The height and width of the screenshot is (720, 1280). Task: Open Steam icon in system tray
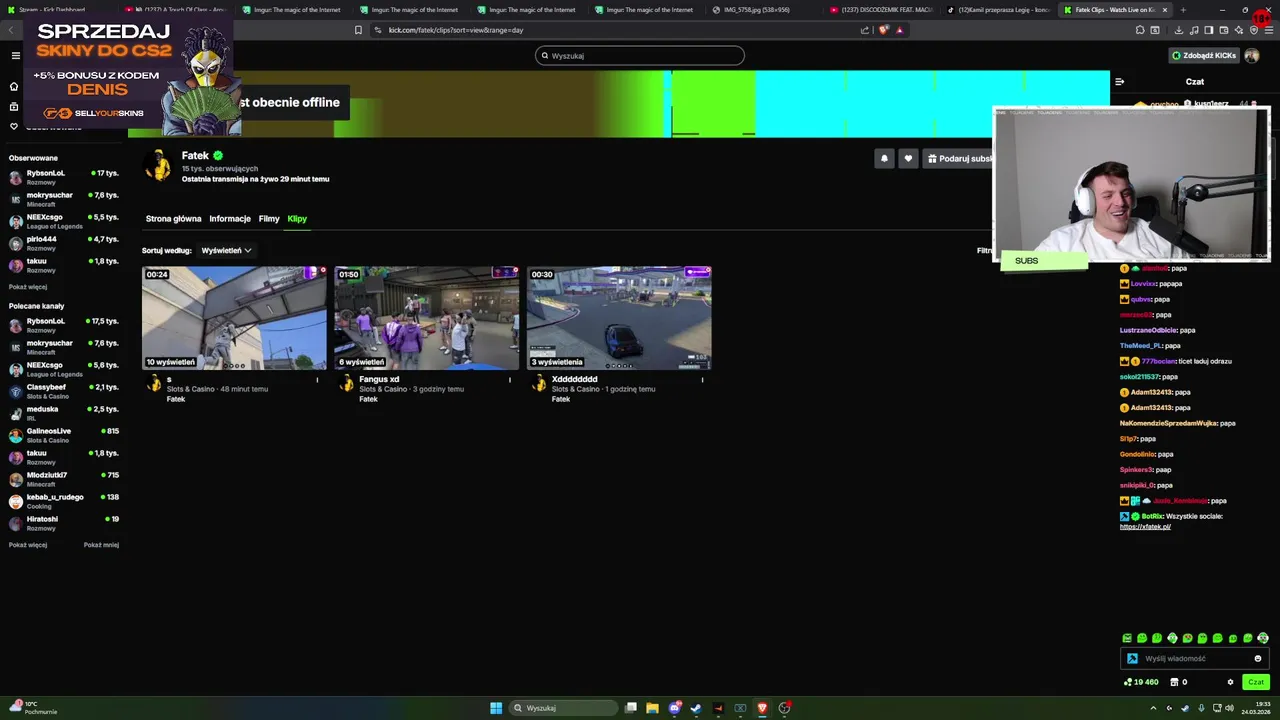(1185, 708)
